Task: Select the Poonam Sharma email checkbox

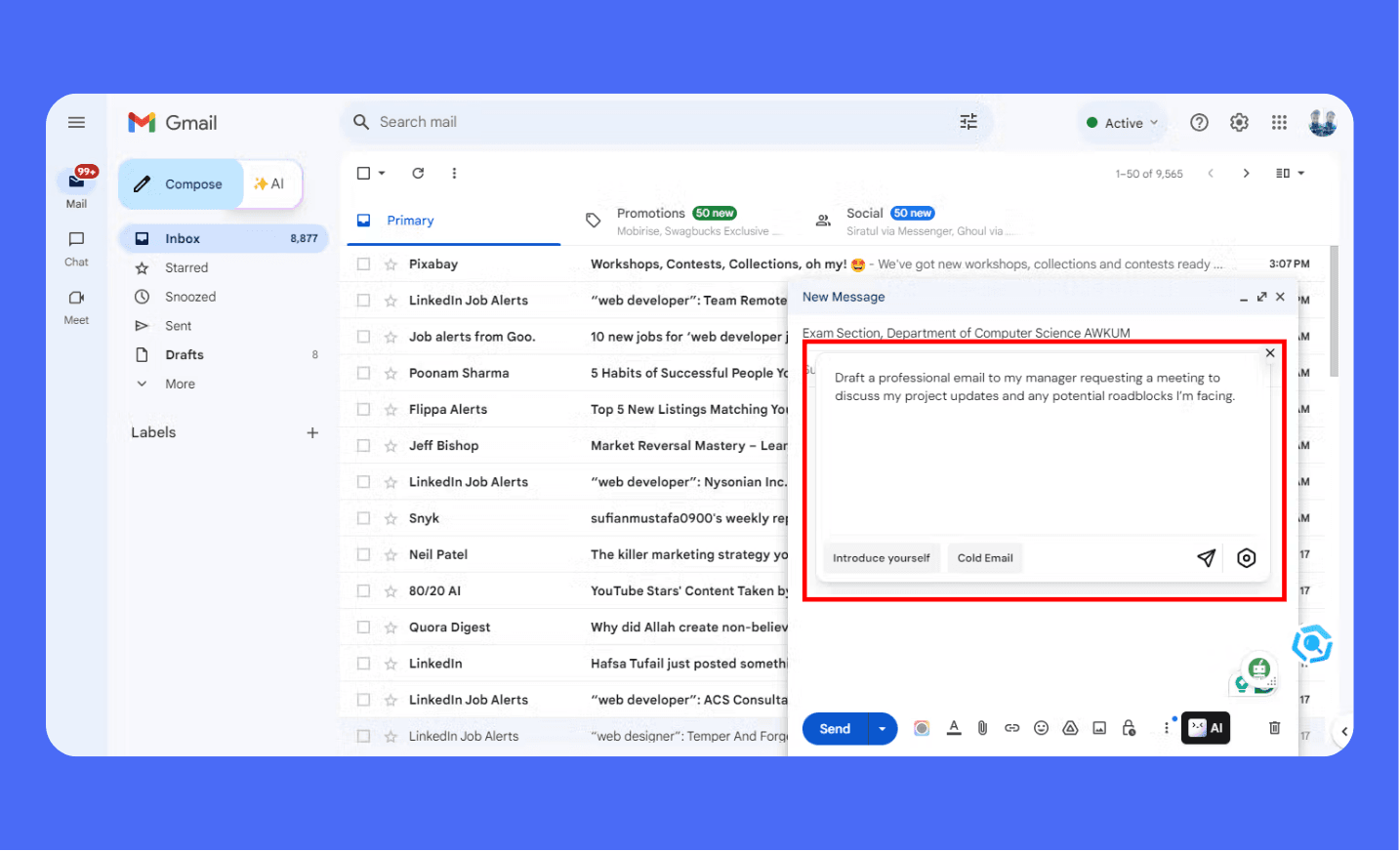Action: pyautogui.click(x=363, y=373)
